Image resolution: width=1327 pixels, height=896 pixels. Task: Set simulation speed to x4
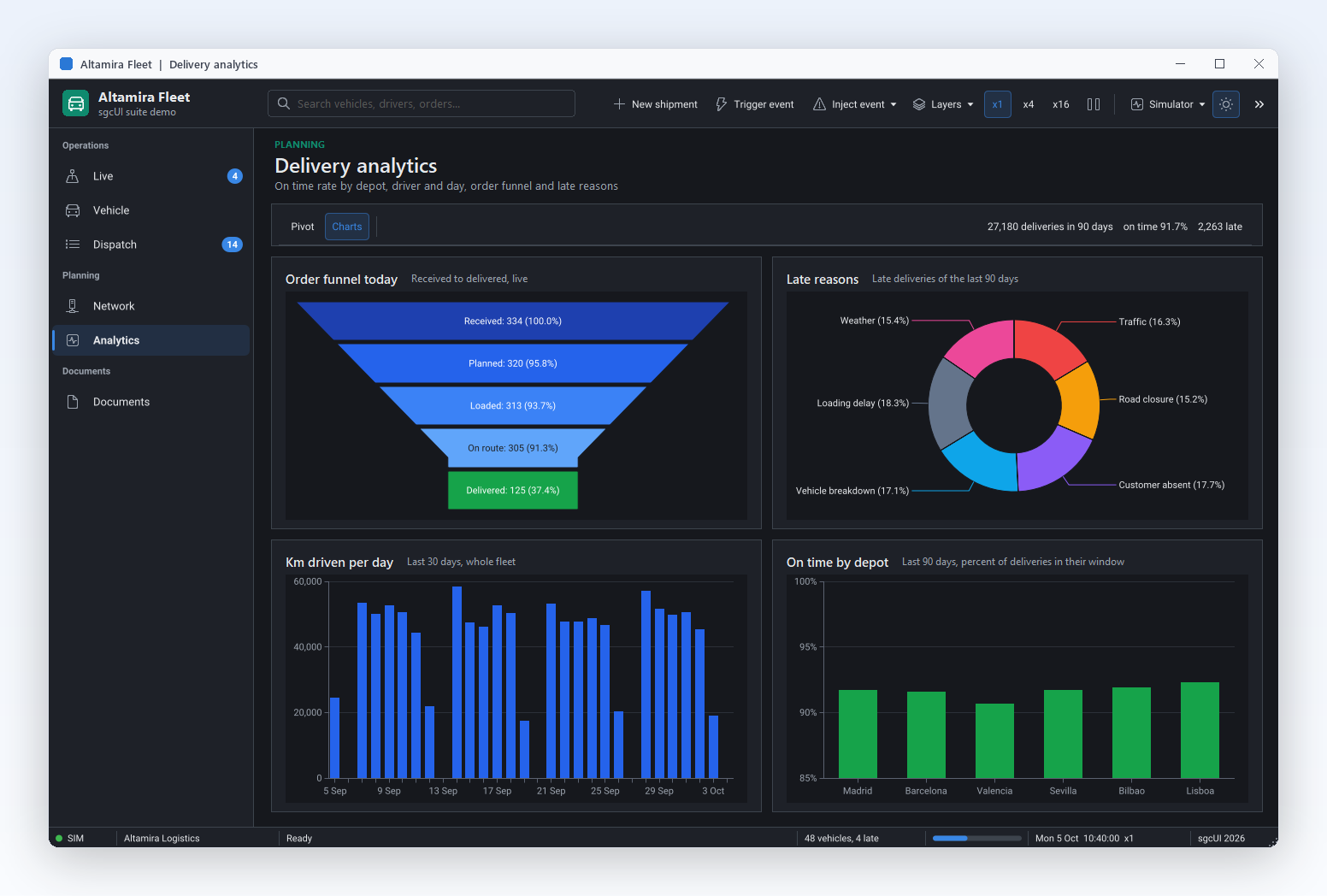1029,104
